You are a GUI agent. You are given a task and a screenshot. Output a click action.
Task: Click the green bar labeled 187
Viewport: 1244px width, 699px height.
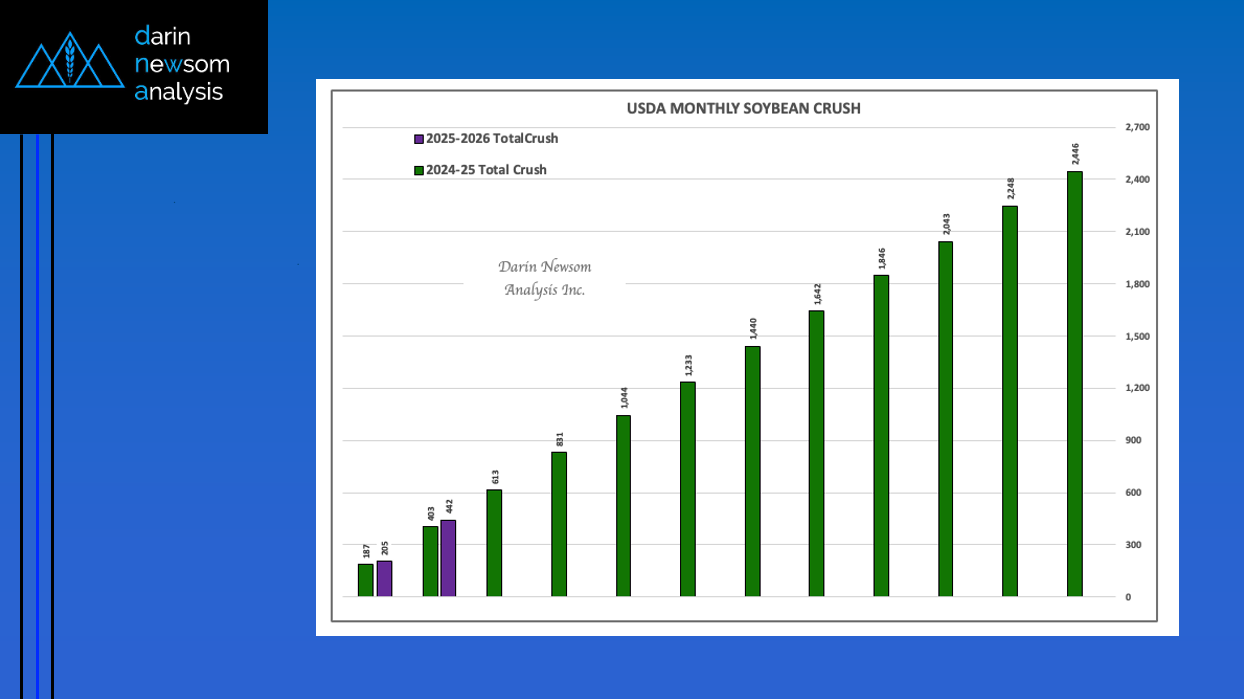pyautogui.click(x=366, y=581)
